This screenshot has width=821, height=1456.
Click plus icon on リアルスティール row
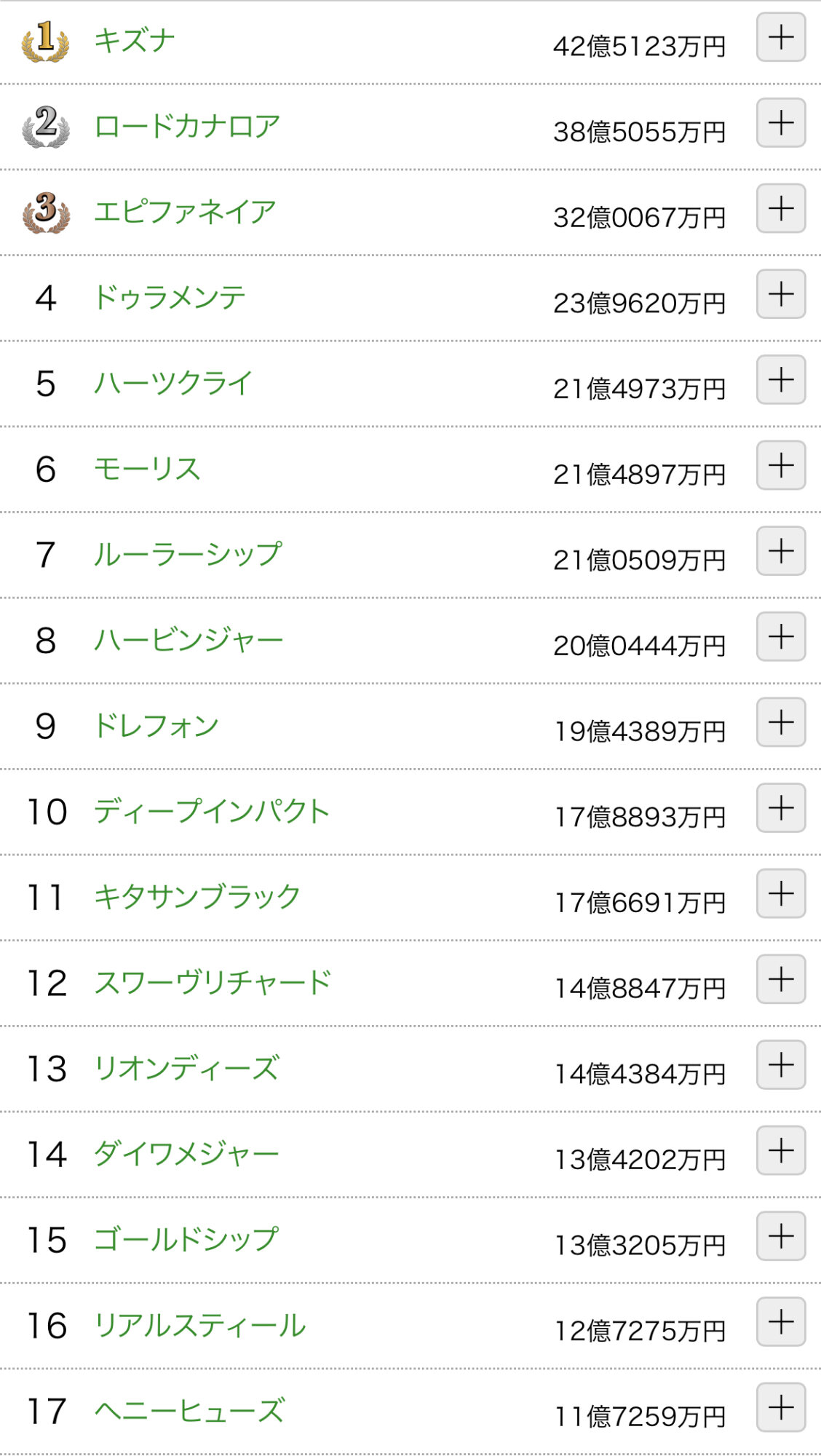click(781, 1321)
